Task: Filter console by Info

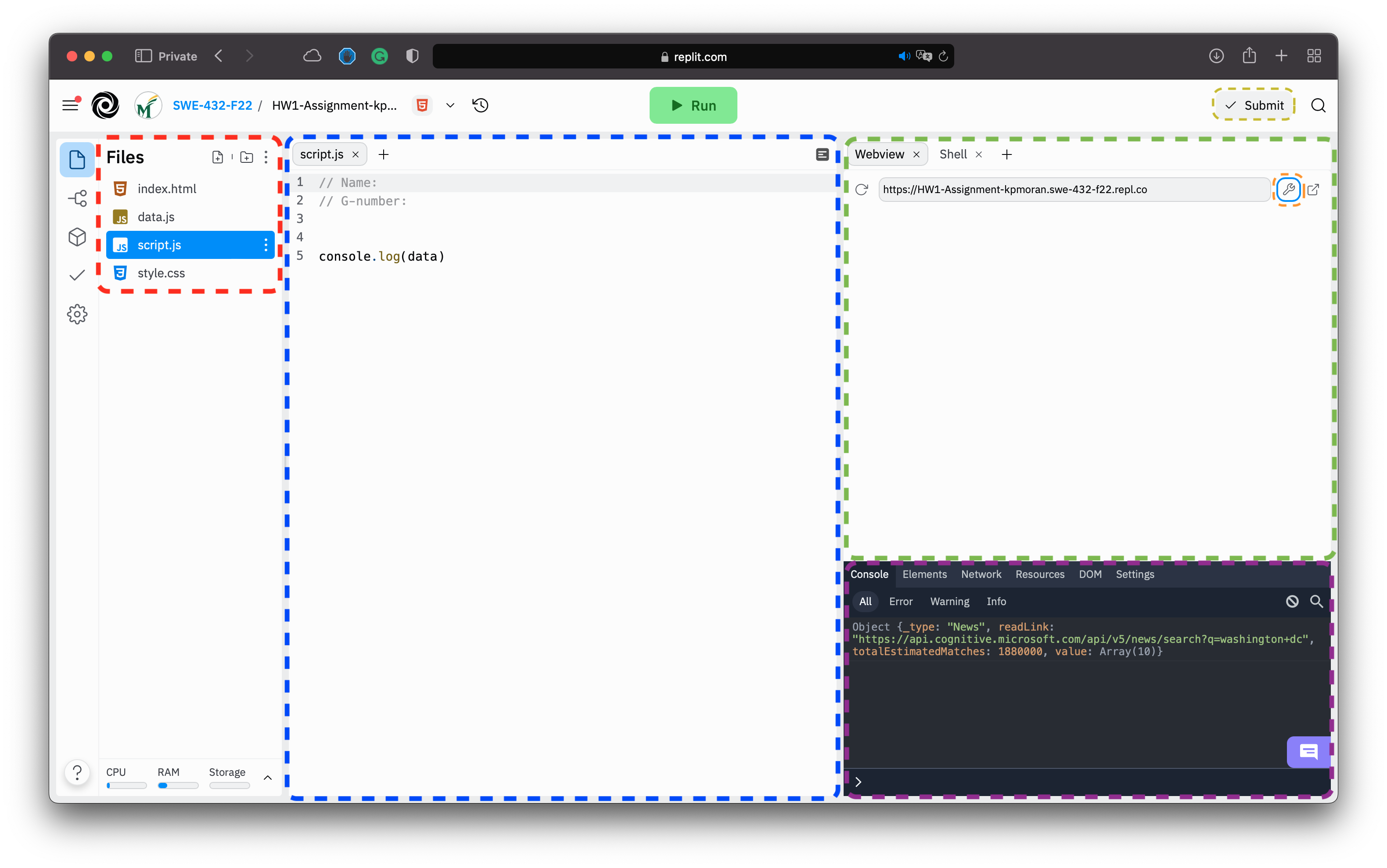Action: point(996,601)
